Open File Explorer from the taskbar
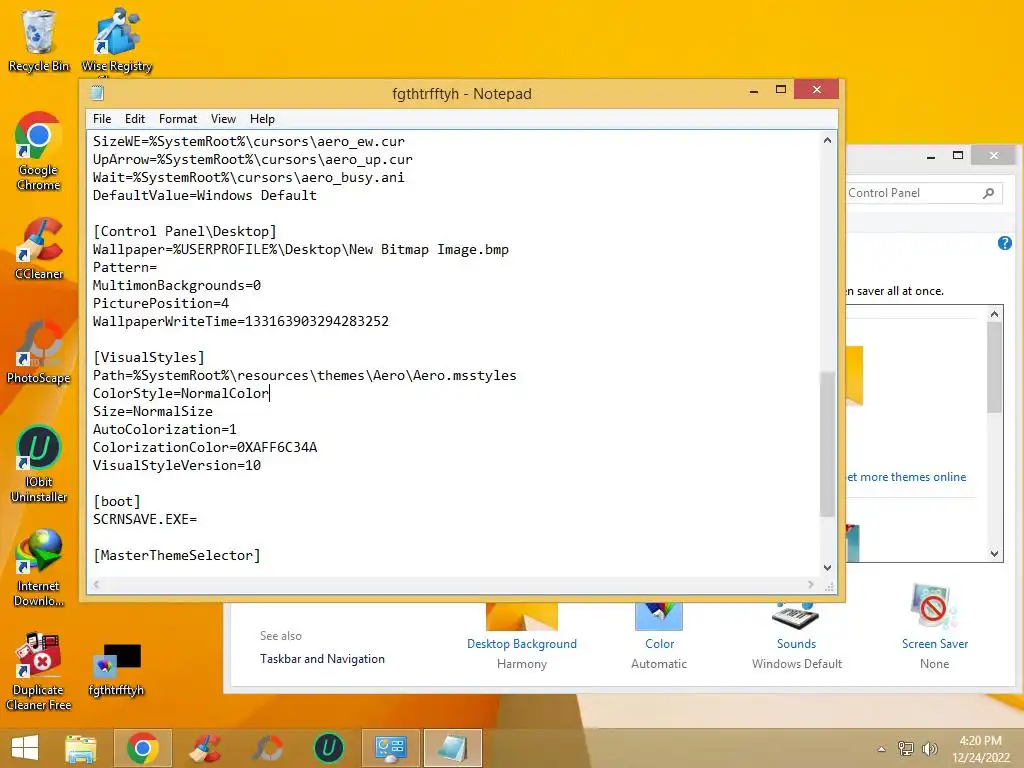The width and height of the screenshot is (1024, 768). tap(81, 748)
